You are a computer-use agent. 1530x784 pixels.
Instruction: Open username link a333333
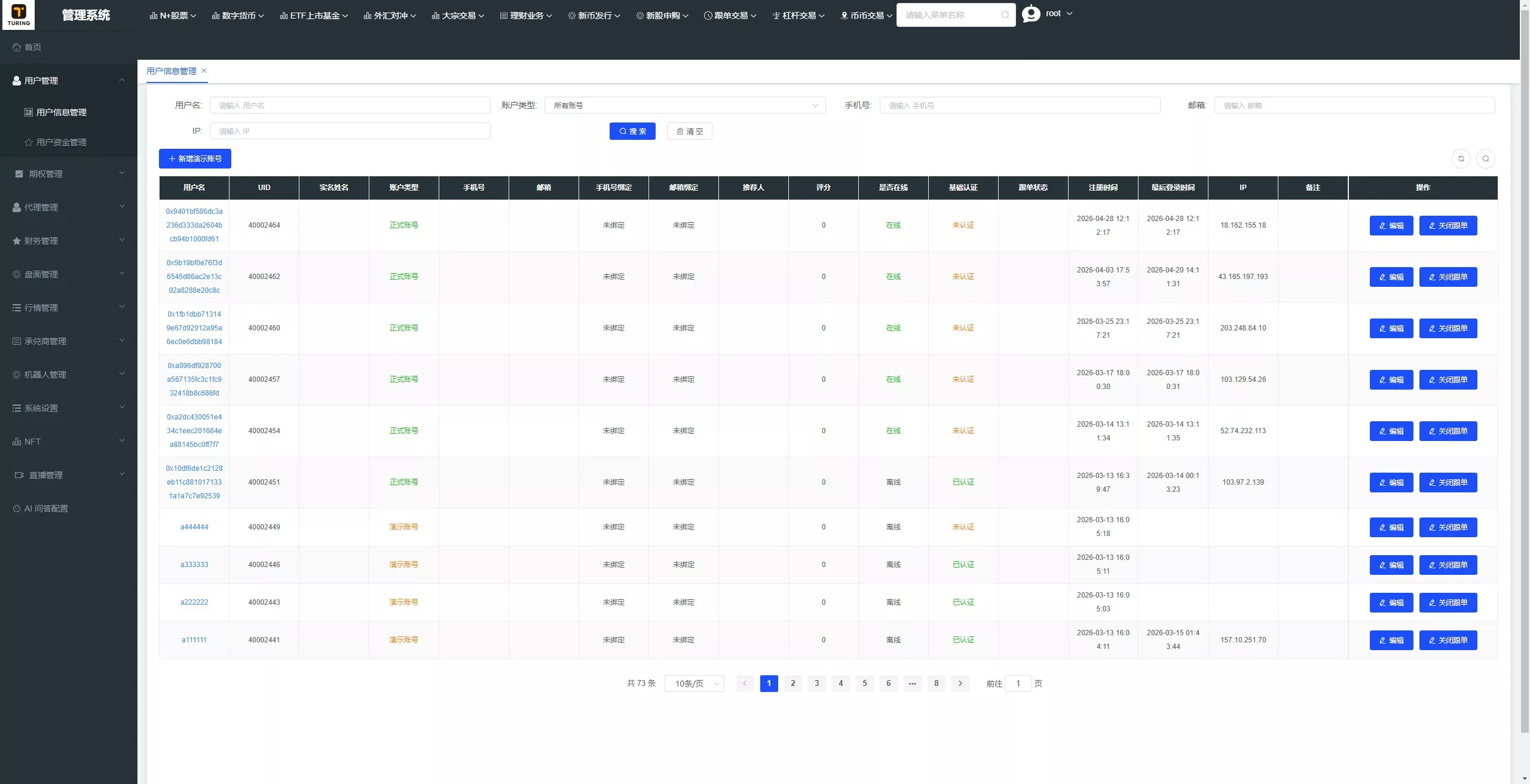point(194,565)
